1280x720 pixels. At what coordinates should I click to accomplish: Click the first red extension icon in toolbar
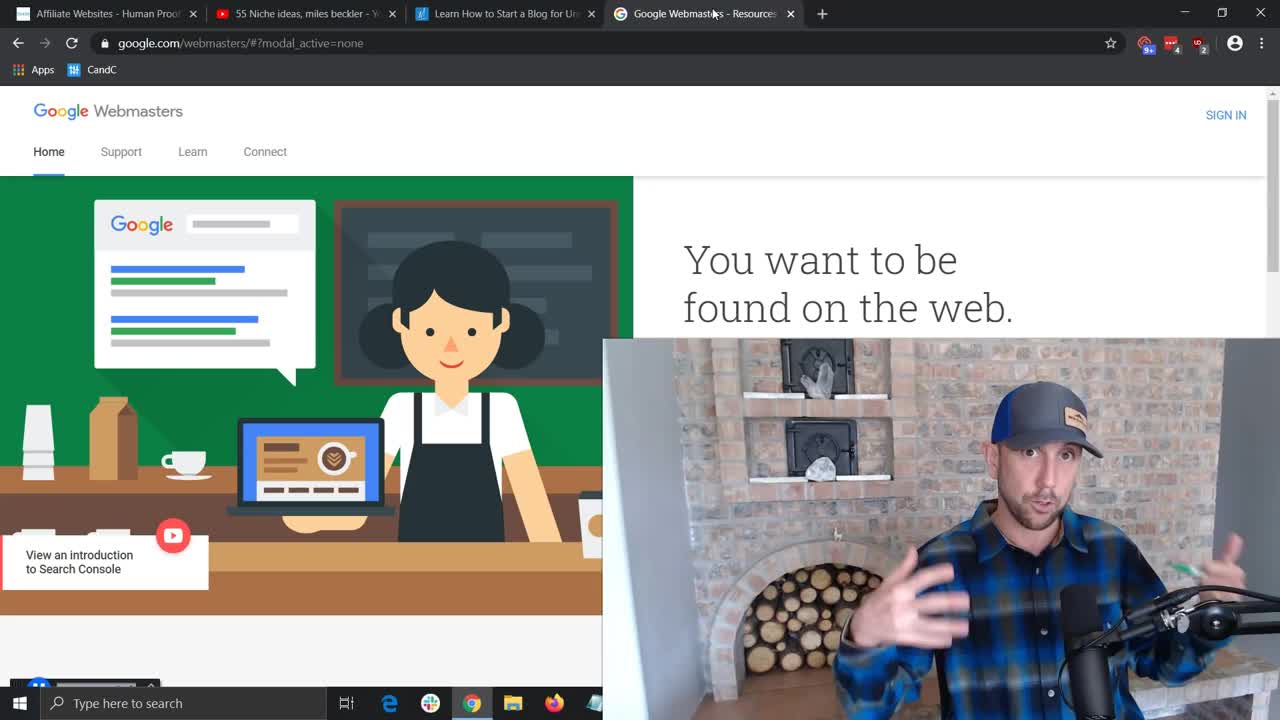pyautogui.click(x=1145, y=43)
